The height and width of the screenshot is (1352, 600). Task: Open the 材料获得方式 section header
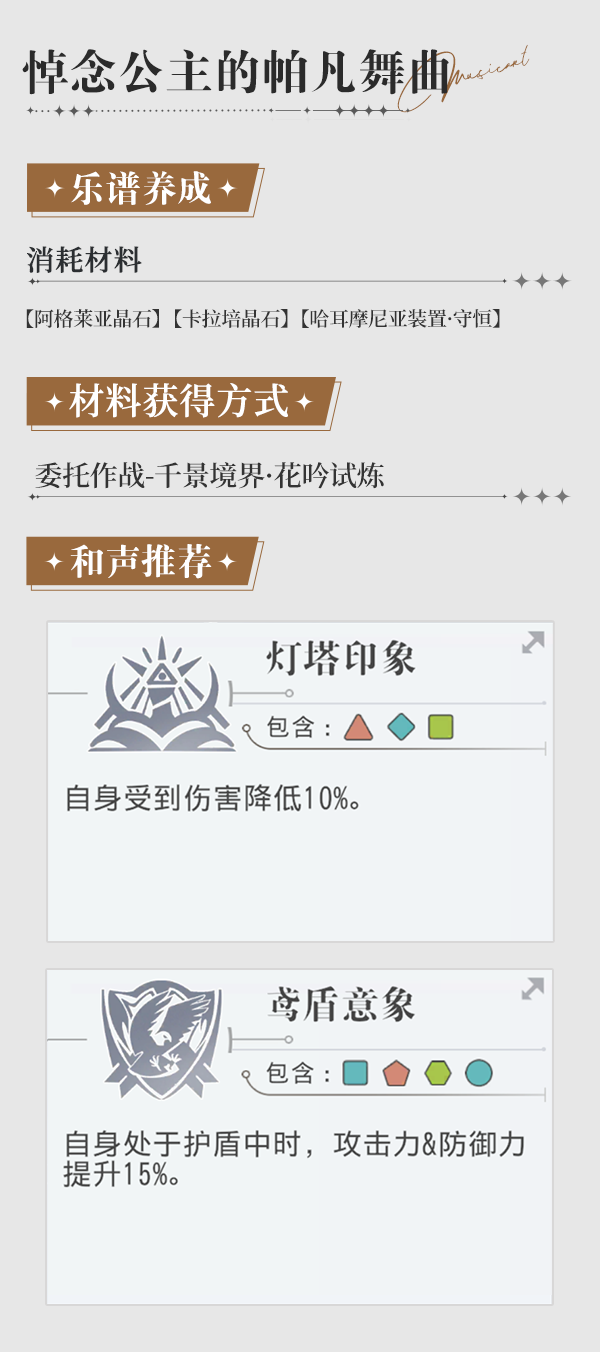point(180,402)
